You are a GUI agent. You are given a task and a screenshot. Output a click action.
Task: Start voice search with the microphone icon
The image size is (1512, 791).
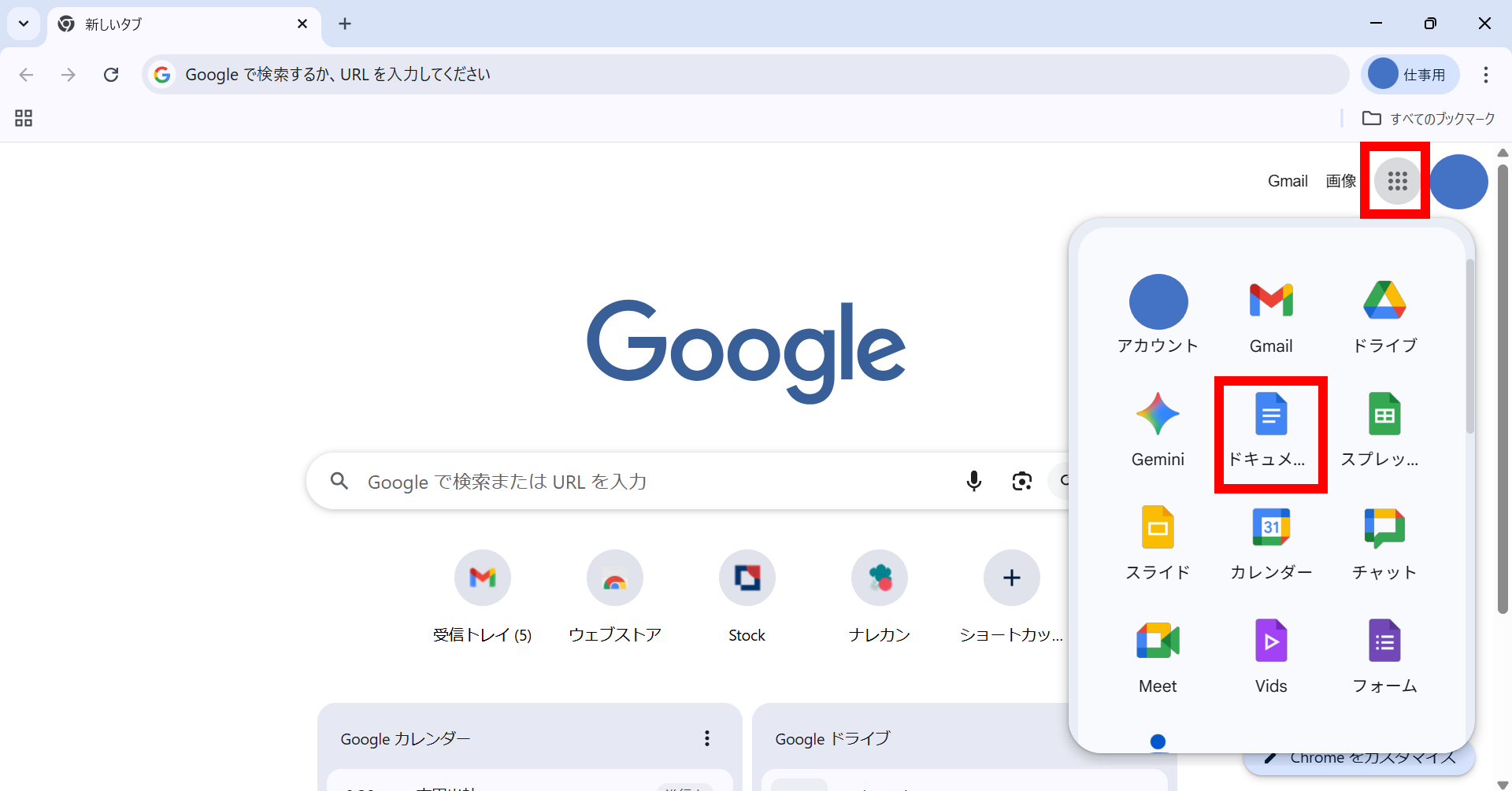click(974, 481)
